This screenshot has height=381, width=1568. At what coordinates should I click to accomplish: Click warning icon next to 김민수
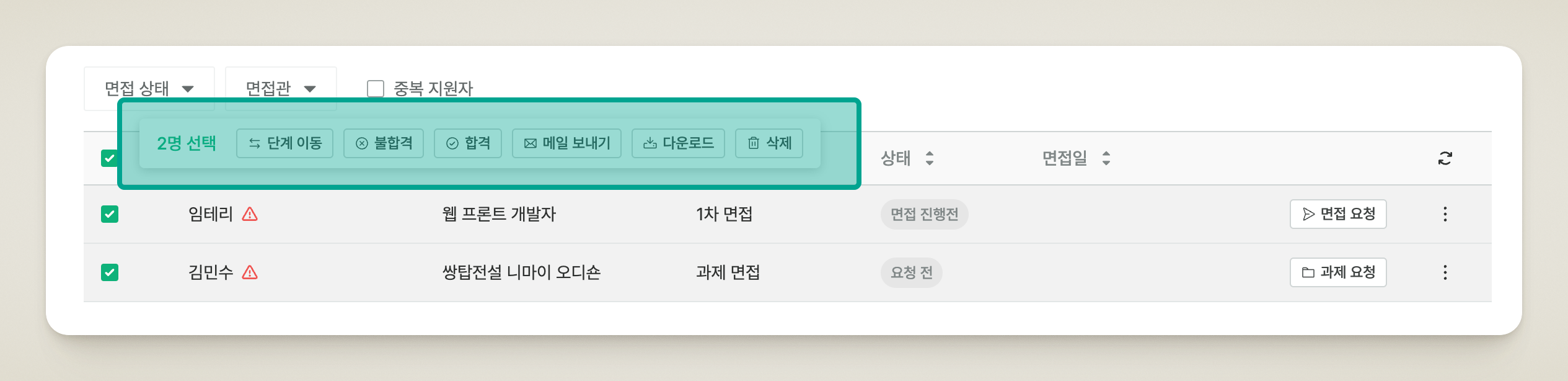pyautogui.click(x=250, y=272)
